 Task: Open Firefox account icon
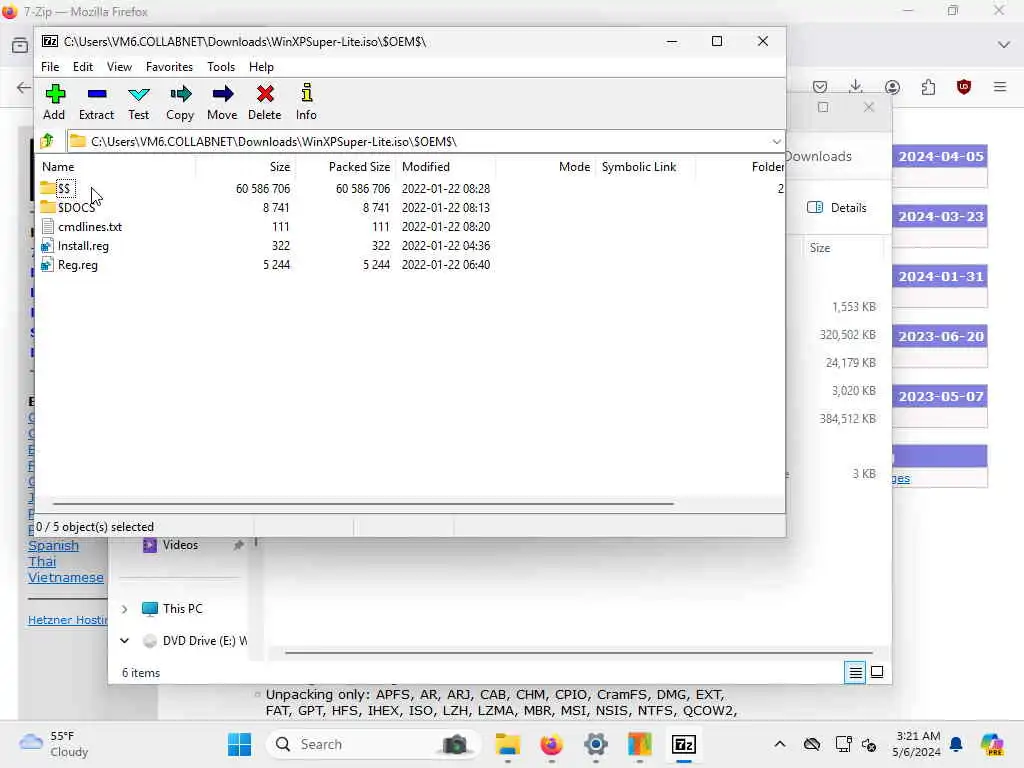tap(892, 87)
